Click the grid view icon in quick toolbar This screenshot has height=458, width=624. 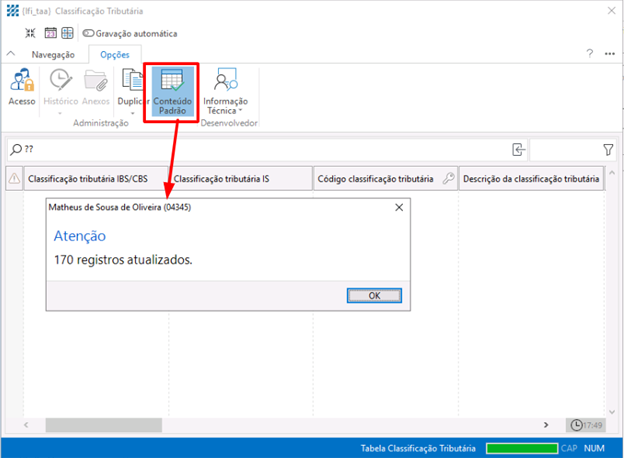67,33
